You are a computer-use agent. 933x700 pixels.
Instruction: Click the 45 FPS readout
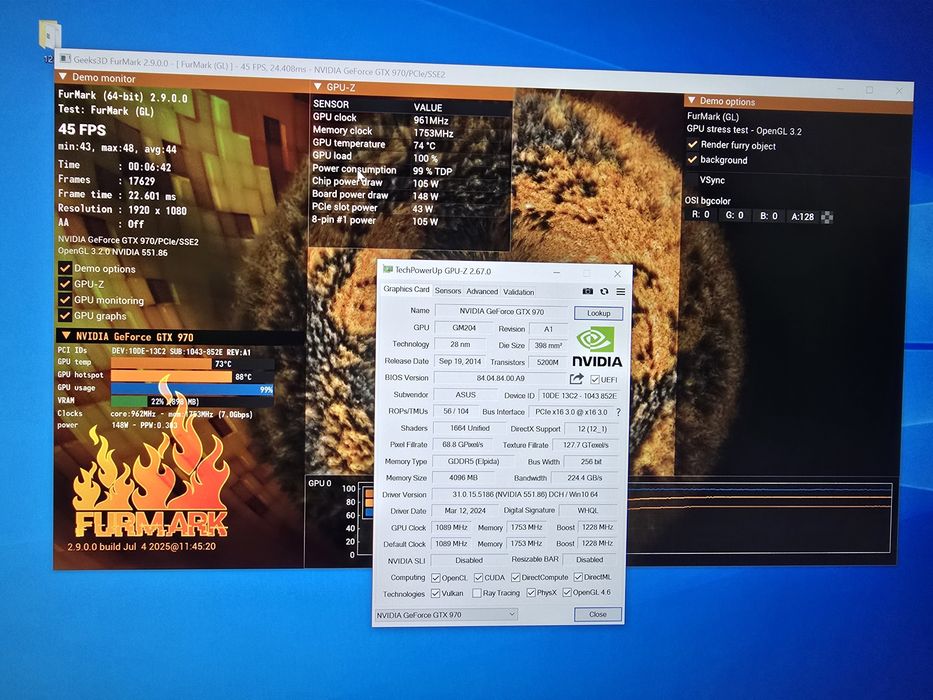click(x=82, y=130)
